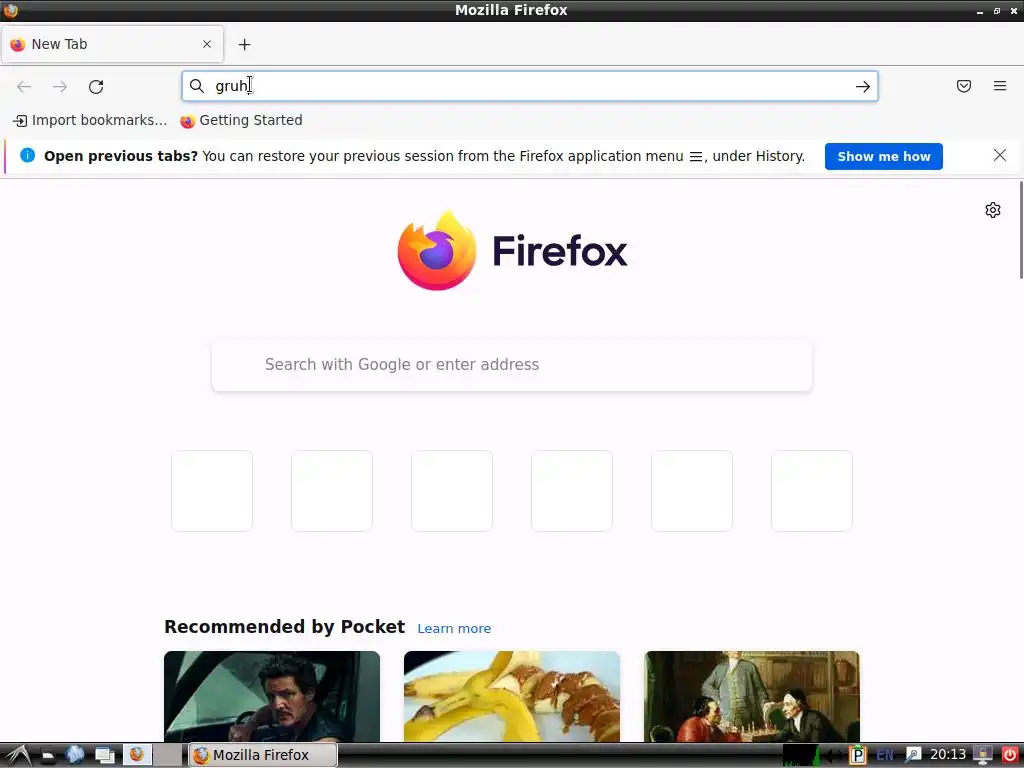The height and width of the screenshot is (768, 1024).
Task: Click the fifth empty shortcut tile
Action: (x=692, y=490)
